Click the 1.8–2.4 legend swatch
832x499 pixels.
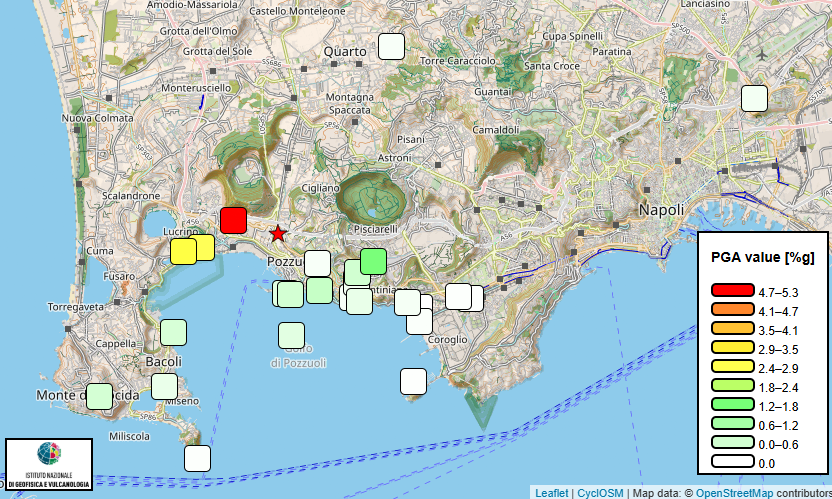pyautogui.click(x=733, y=385)
